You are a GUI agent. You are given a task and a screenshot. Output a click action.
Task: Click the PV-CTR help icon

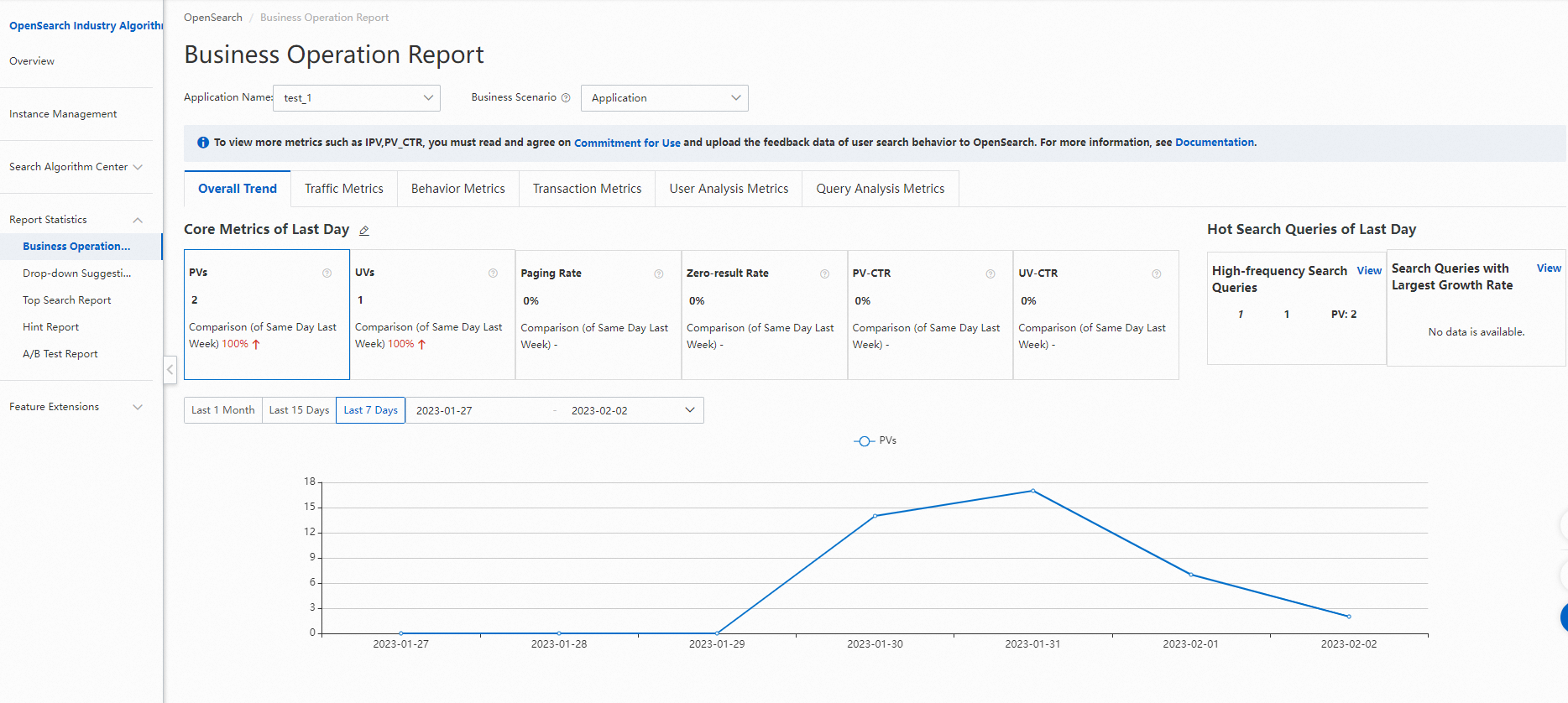click(x=990, y=273)
